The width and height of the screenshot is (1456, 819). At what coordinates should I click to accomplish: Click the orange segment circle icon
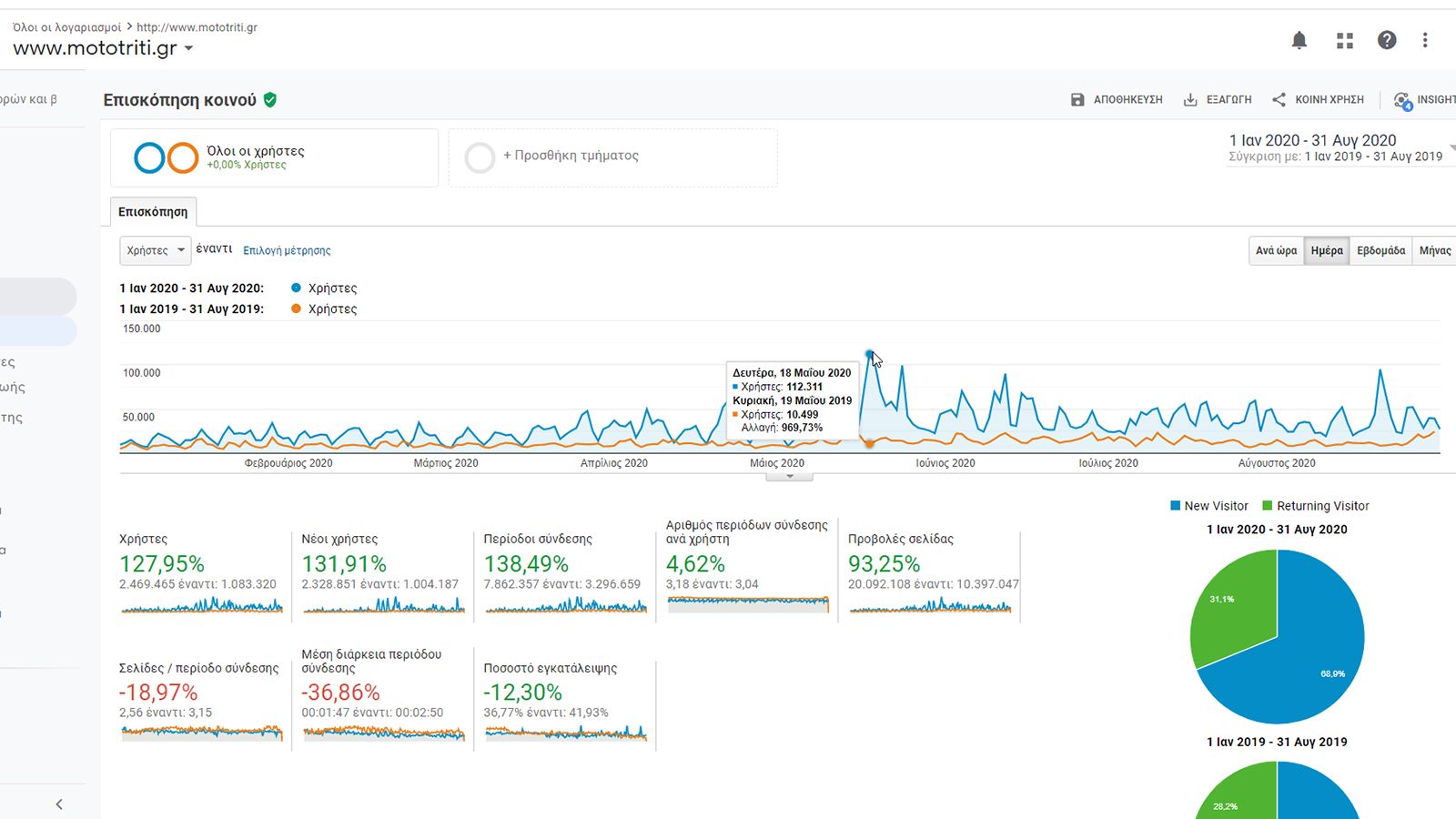pos(183,157)
